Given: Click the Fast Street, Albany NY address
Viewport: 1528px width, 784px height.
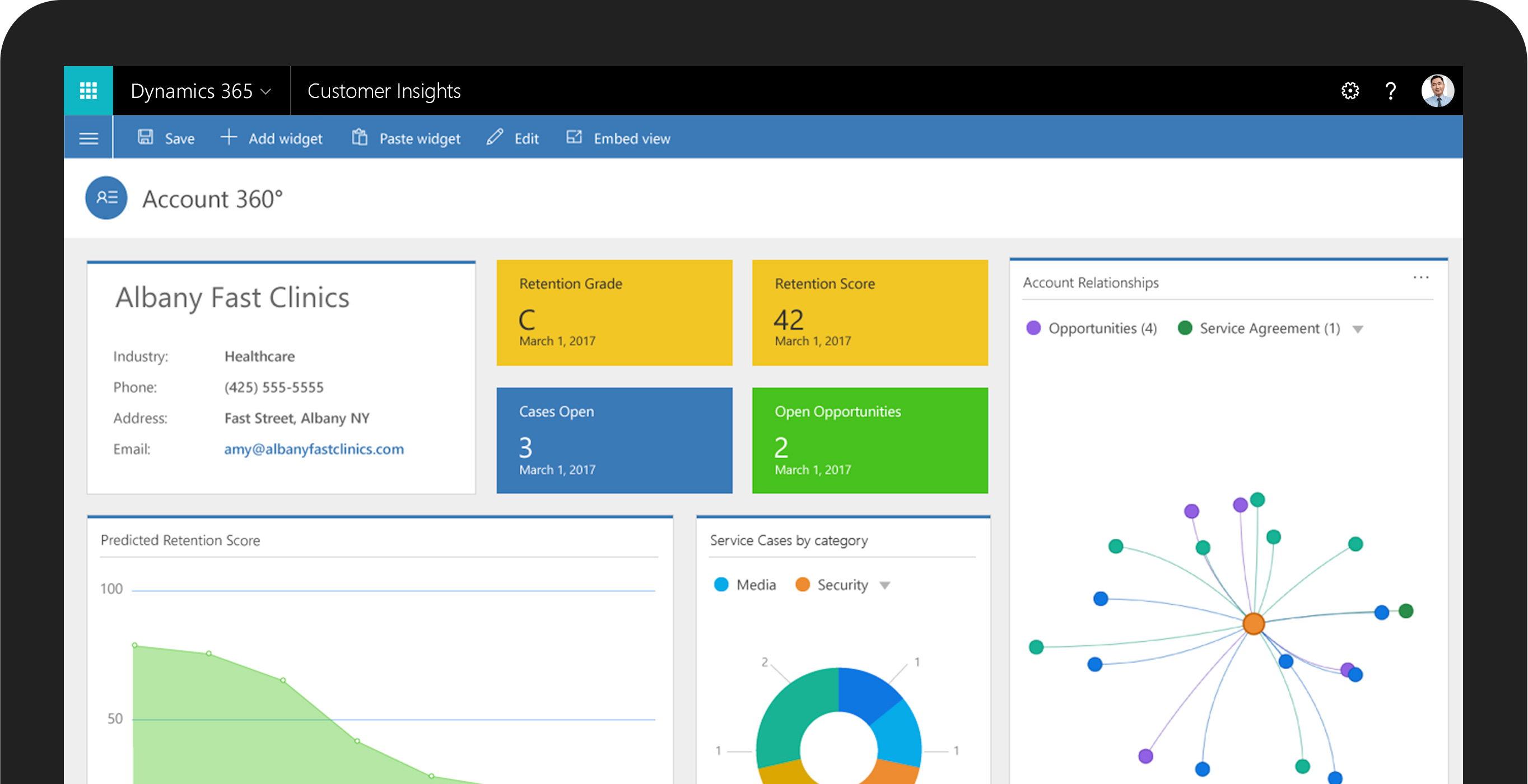Looking at the screenshot, I should point(297,418).
